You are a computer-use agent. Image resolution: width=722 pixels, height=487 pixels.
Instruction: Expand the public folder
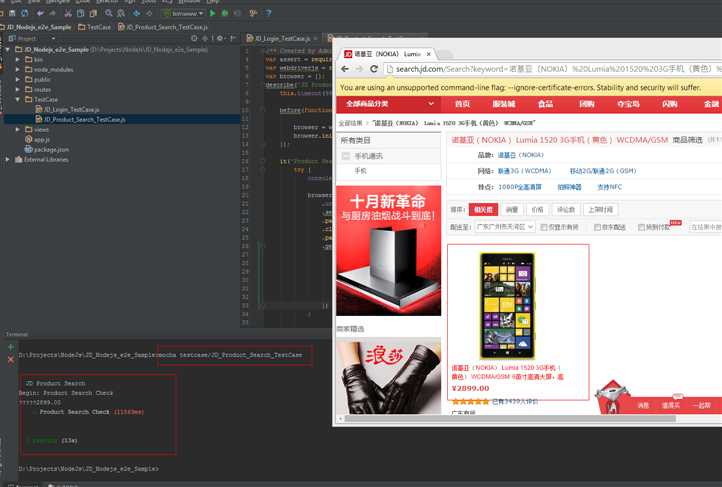click(x=18, y=80)
